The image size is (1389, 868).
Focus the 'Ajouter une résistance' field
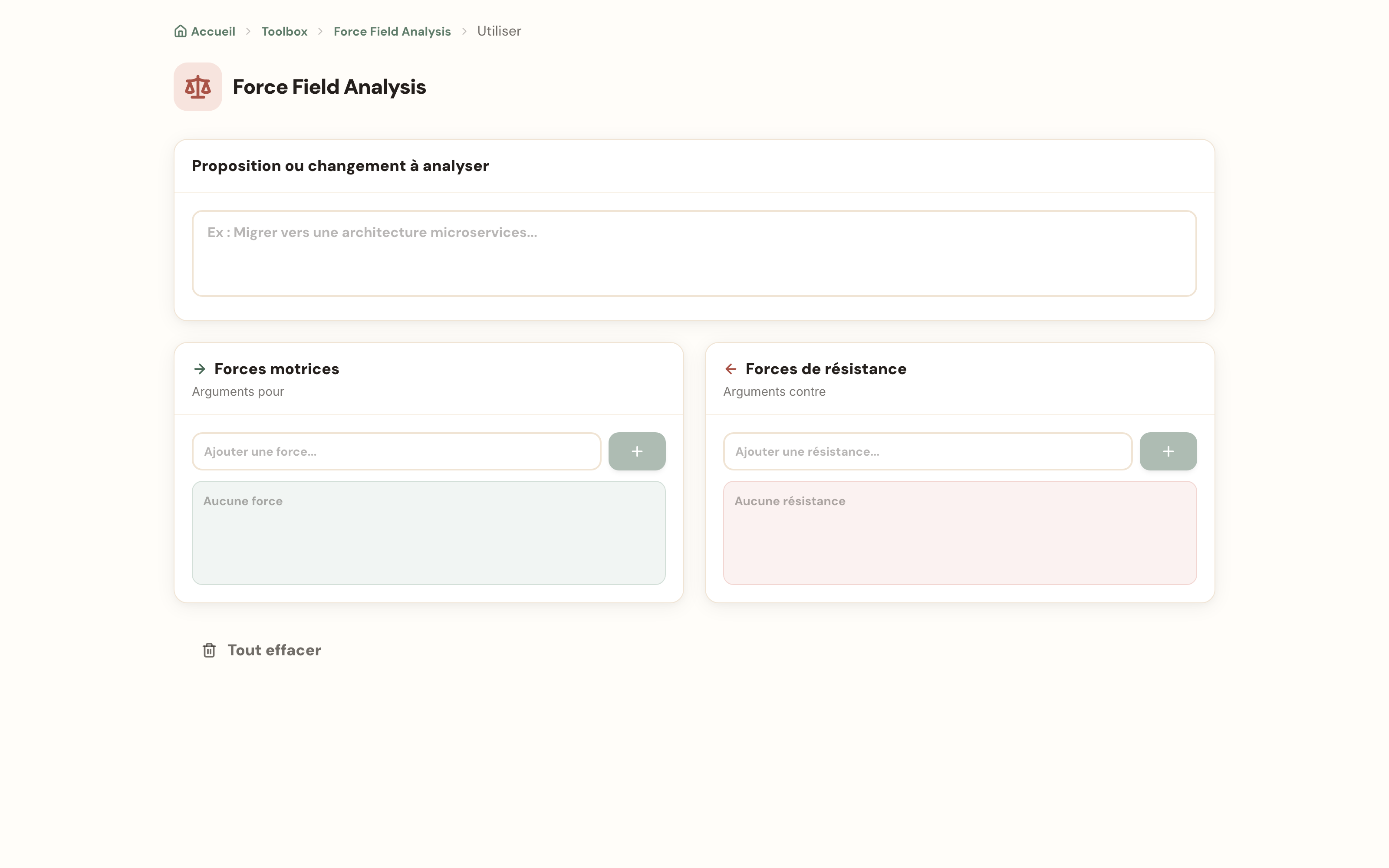tap(928, 451)
